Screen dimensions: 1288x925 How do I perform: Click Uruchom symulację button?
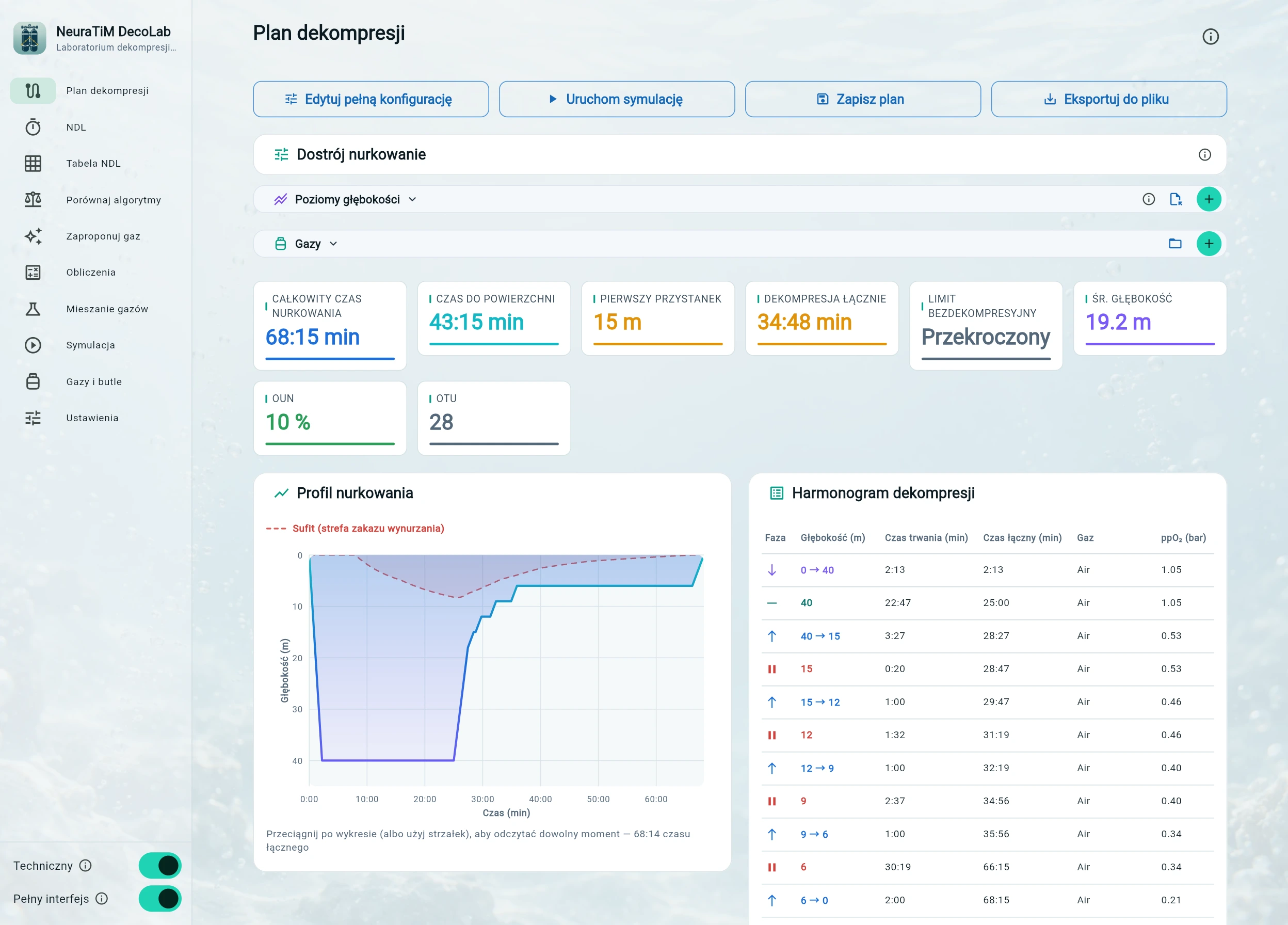617,99
